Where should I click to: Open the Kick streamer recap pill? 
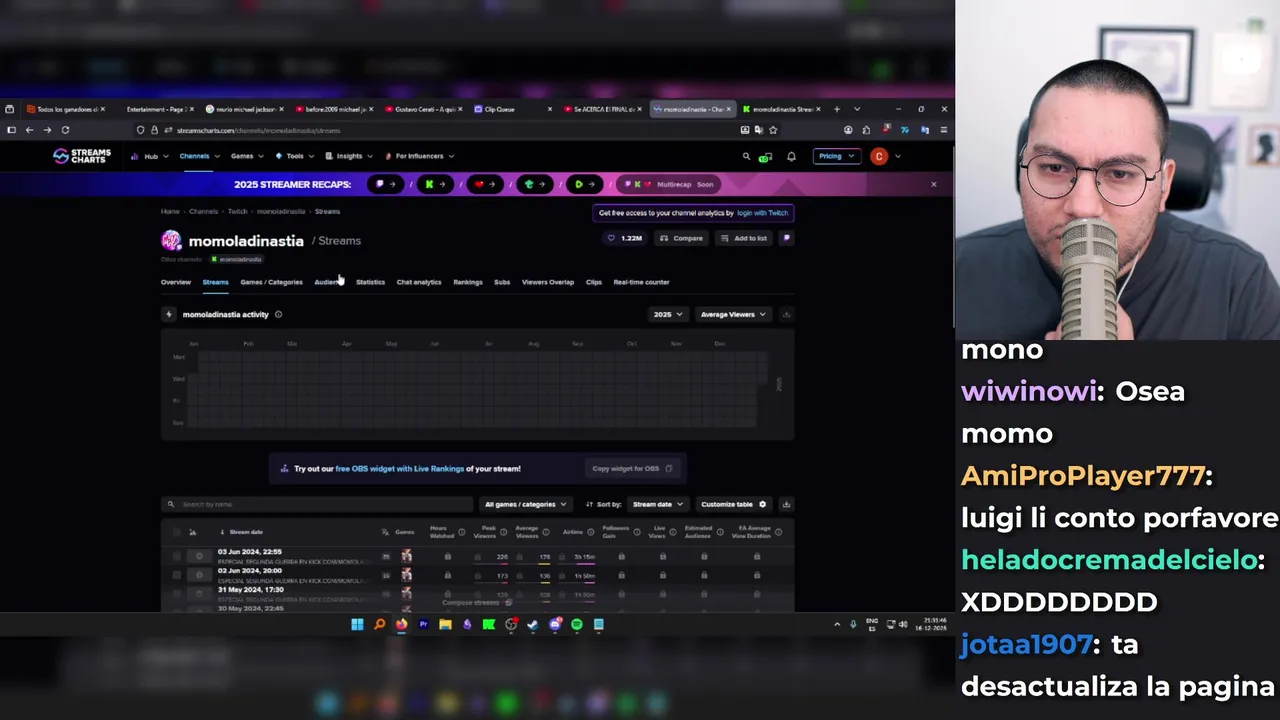click(435, 184)
